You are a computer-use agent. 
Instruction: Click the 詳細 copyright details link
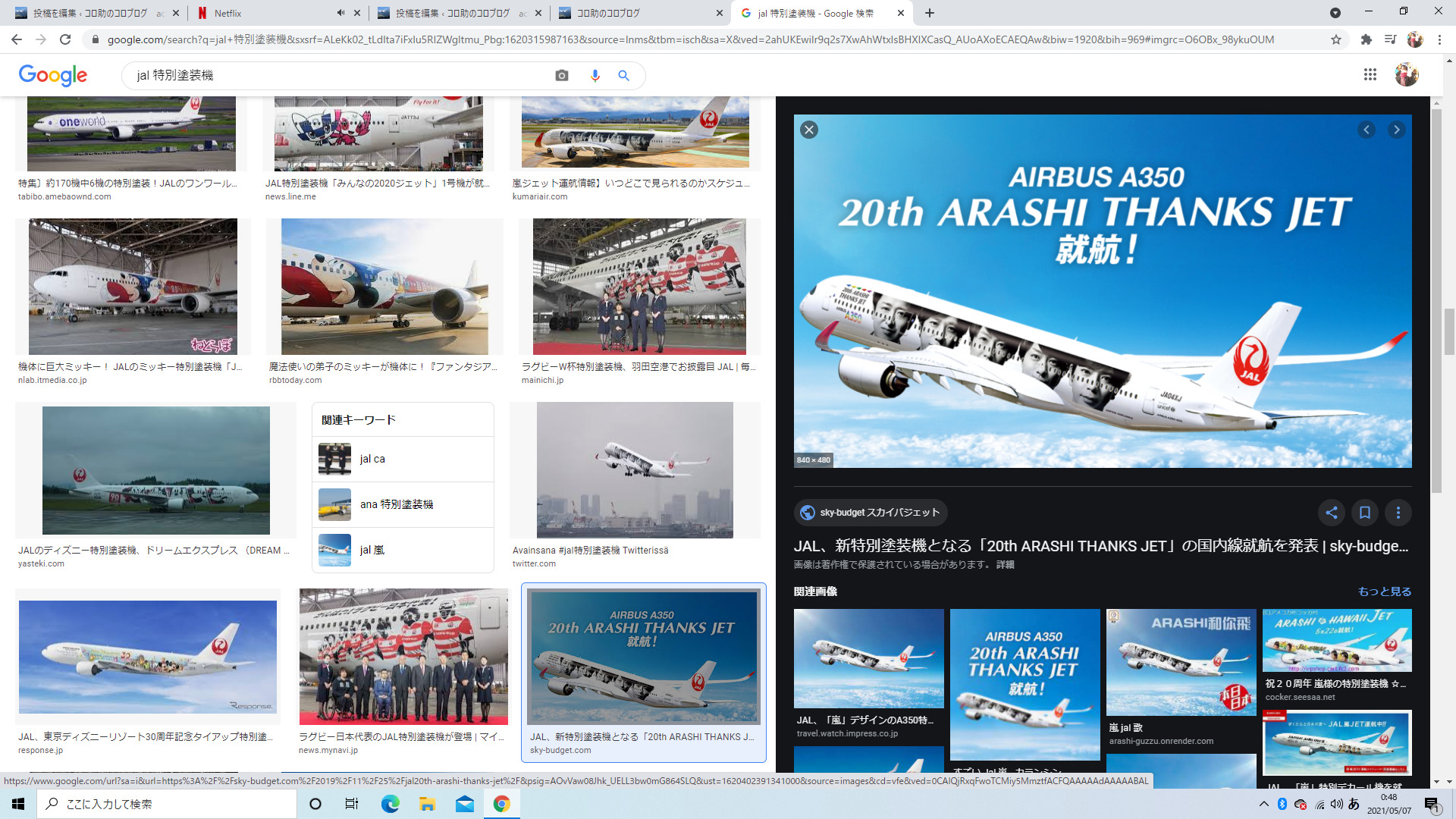pyautogui.click(x=1006, y=565)
